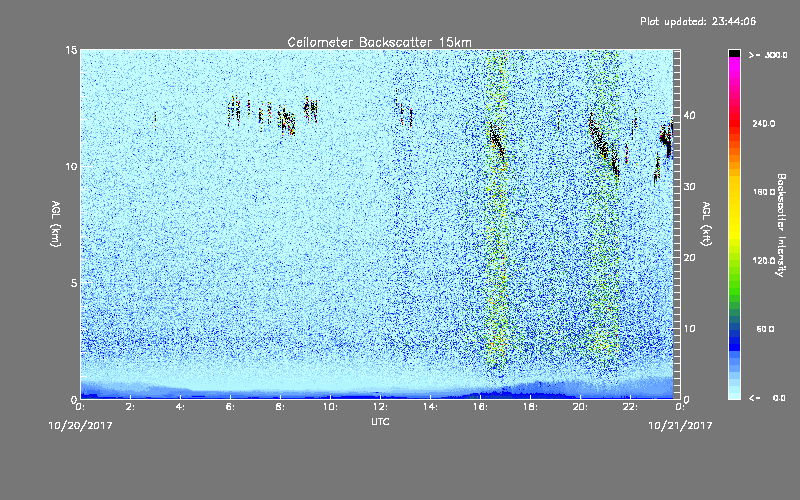Click the cloud return near 16:30 UTC at 11 km
This screenshot has height=500, width=800.
496,139
